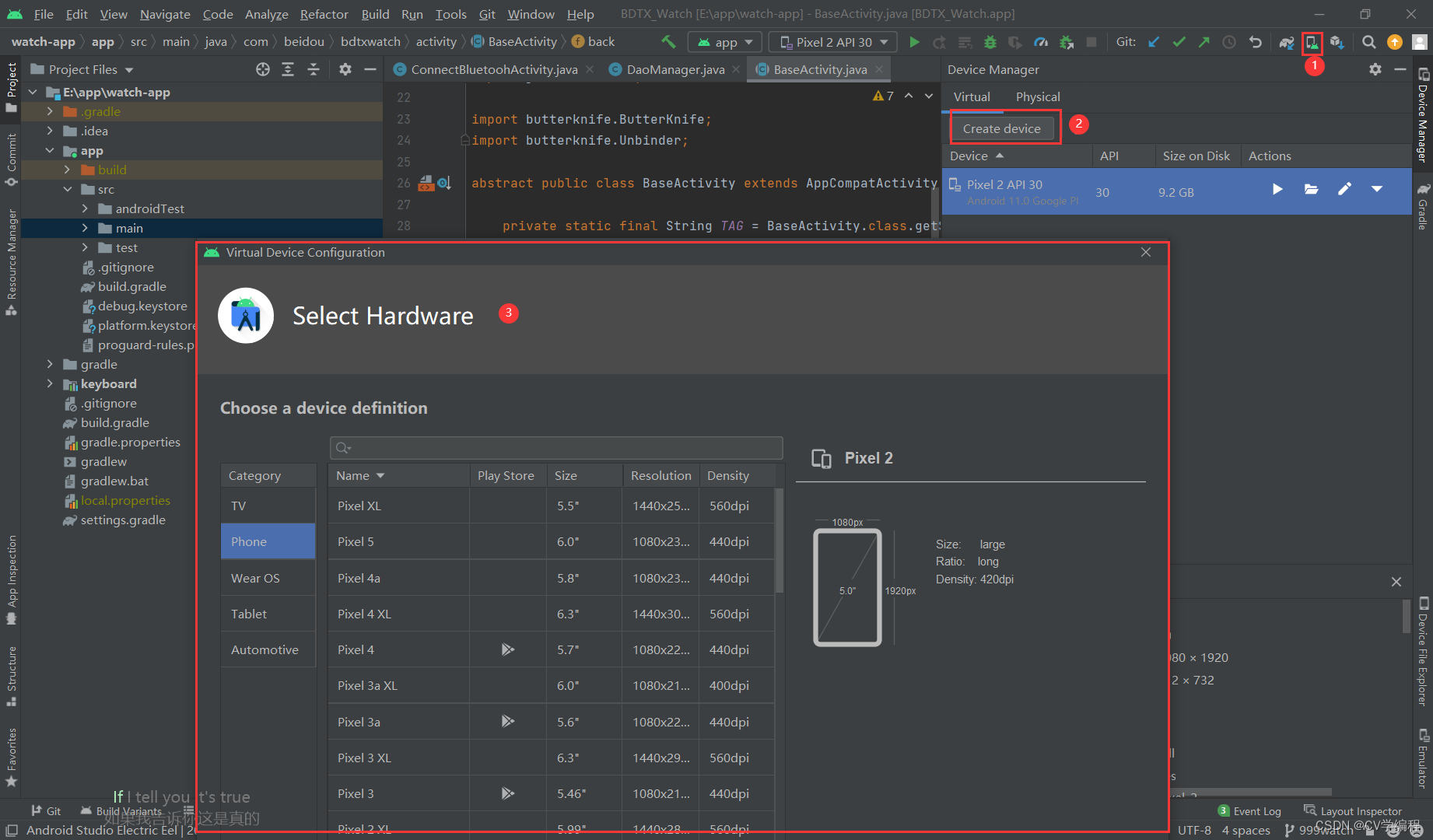Close the BaseActivity.java tab
The width and height of the screenshot is (1433, 840).
879,69
